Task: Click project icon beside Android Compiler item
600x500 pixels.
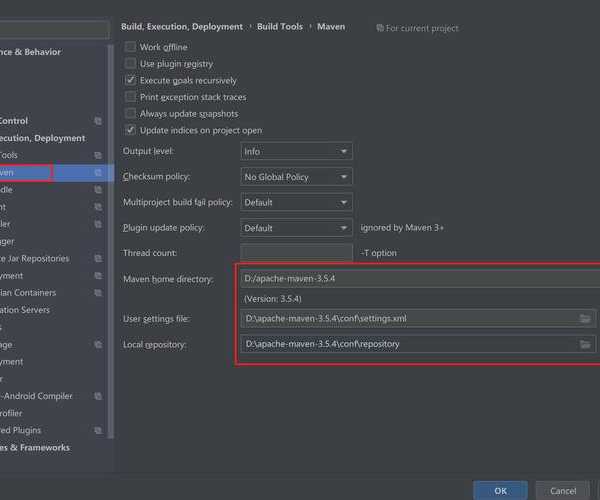Action: [x=98, y=396]
